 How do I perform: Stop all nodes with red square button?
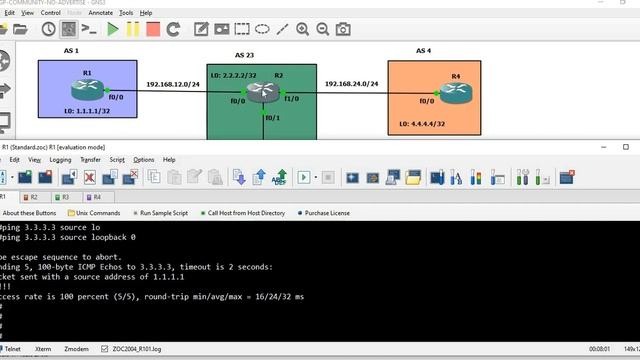[x=153, y=29]
